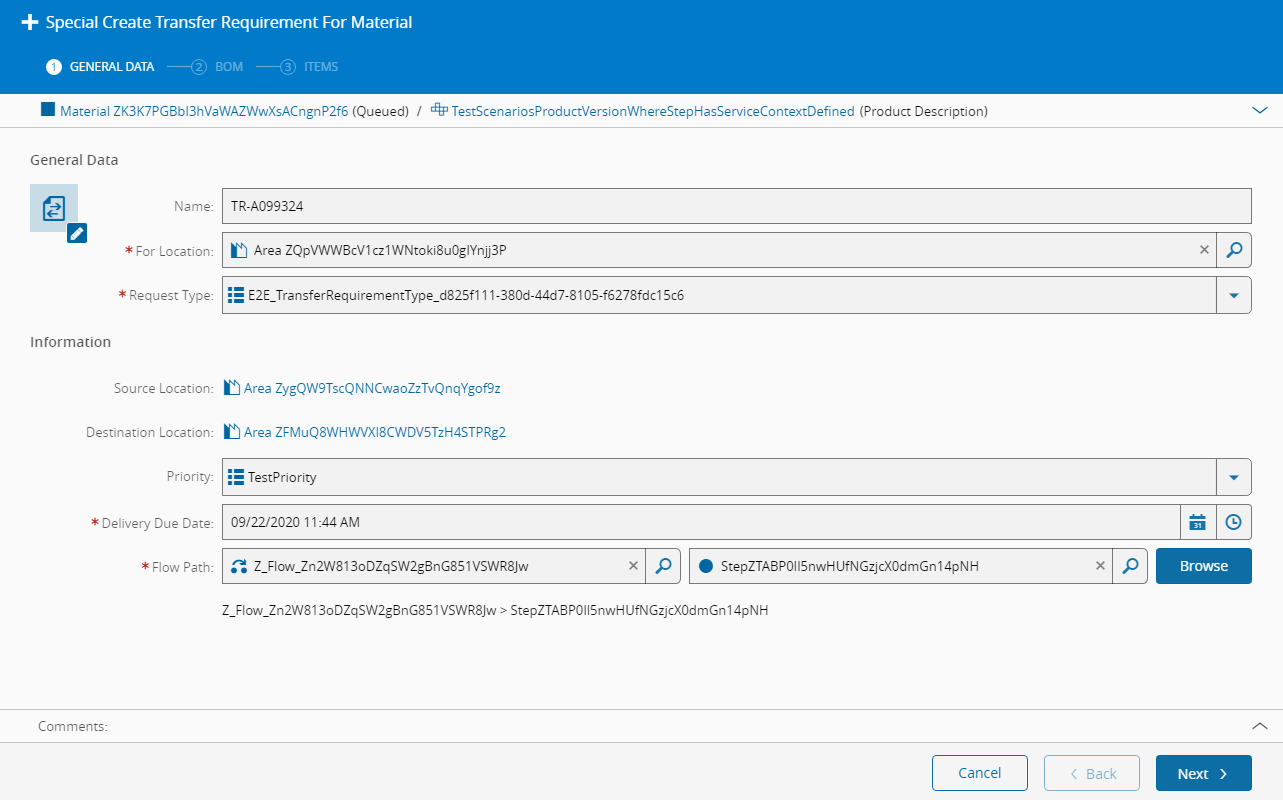Clear the selected step in Flow Path

(x=1100, y=566)
